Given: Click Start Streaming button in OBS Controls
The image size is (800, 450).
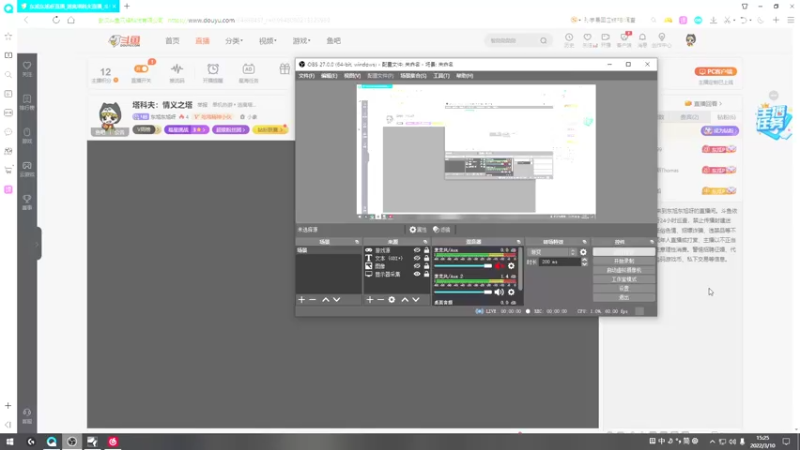Looking at the screenshot, I should pyautogui.click(x=623, y=252).
